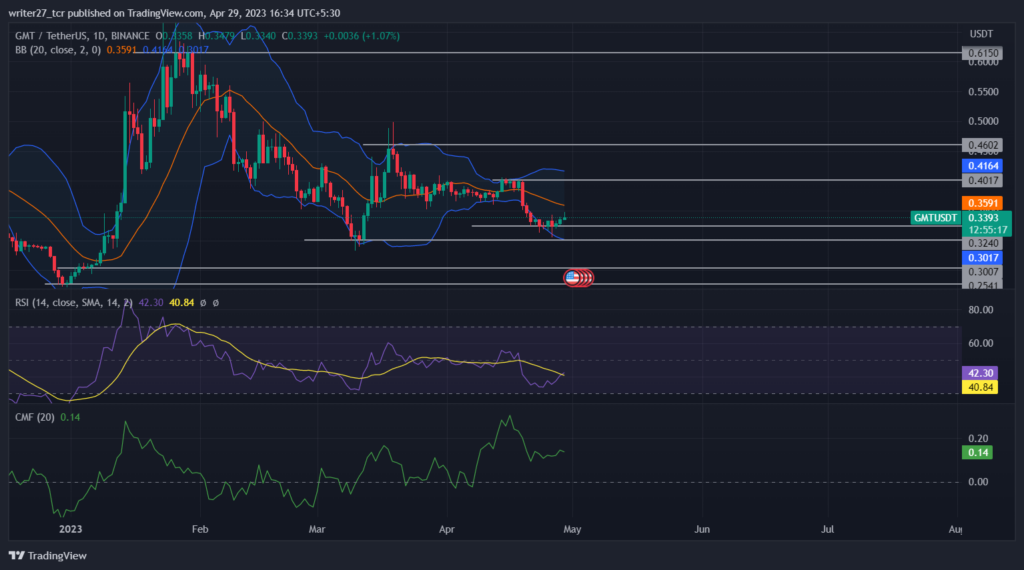Click the yellow RSI SMA 40.84 label
This screenshot has width=1024, height=570.
tap(980, 387)
